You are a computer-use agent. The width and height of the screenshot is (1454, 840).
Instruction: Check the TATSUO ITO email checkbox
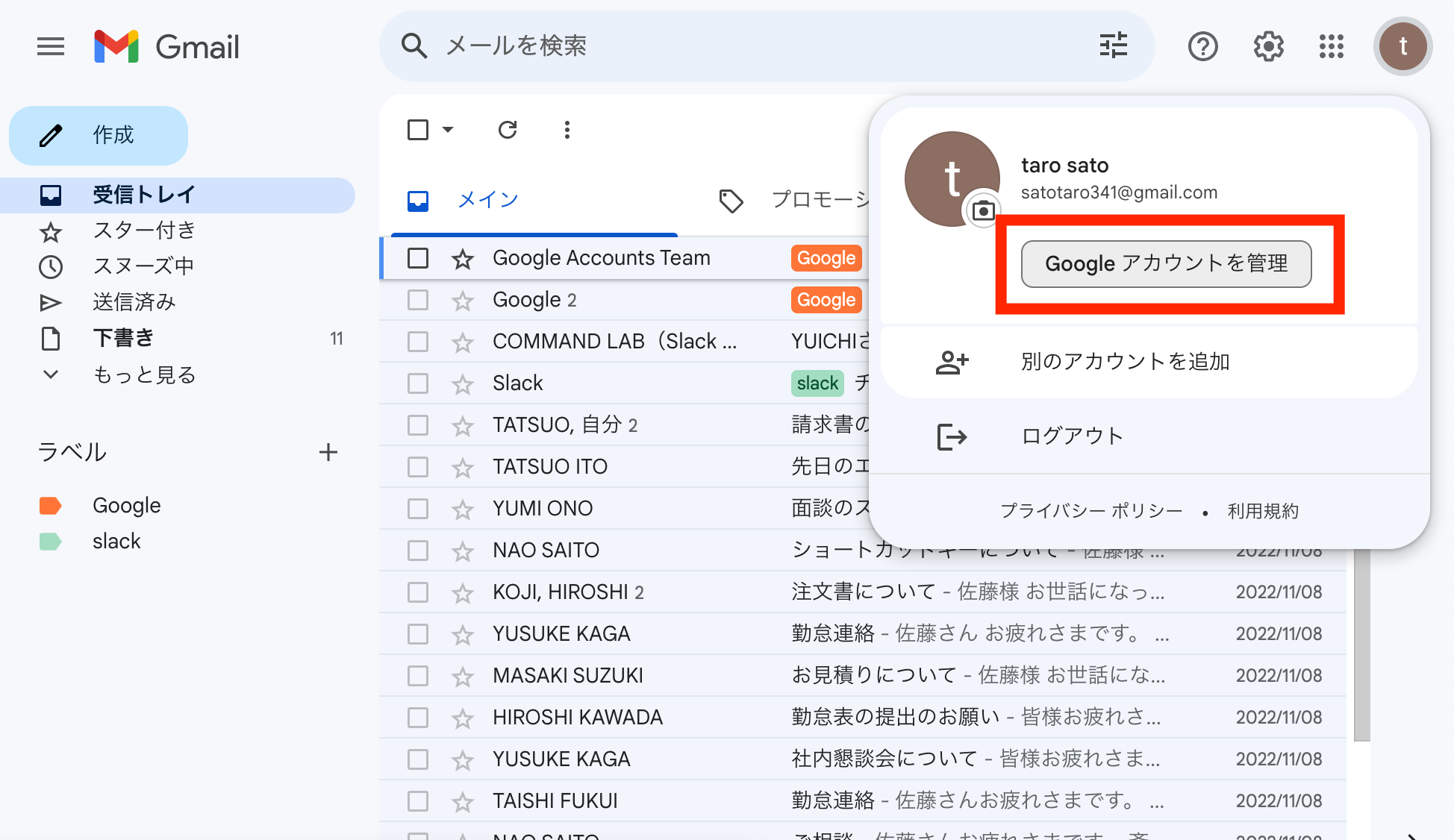pos(418,467)
